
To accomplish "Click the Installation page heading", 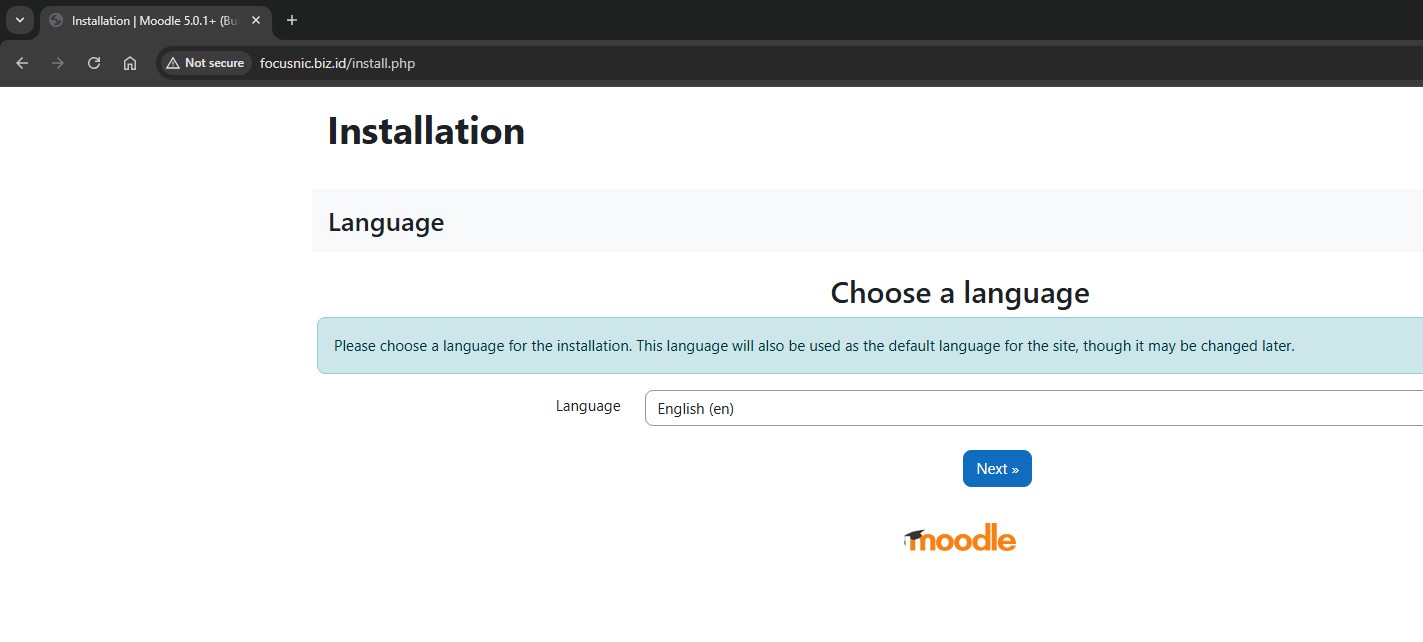I will [x=426, y=131].
